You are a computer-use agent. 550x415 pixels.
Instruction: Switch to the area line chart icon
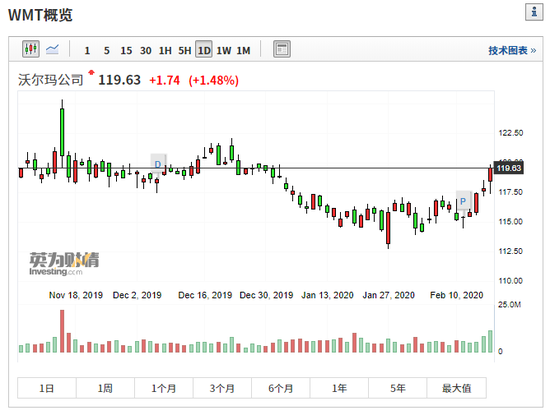tap(52, 49)
